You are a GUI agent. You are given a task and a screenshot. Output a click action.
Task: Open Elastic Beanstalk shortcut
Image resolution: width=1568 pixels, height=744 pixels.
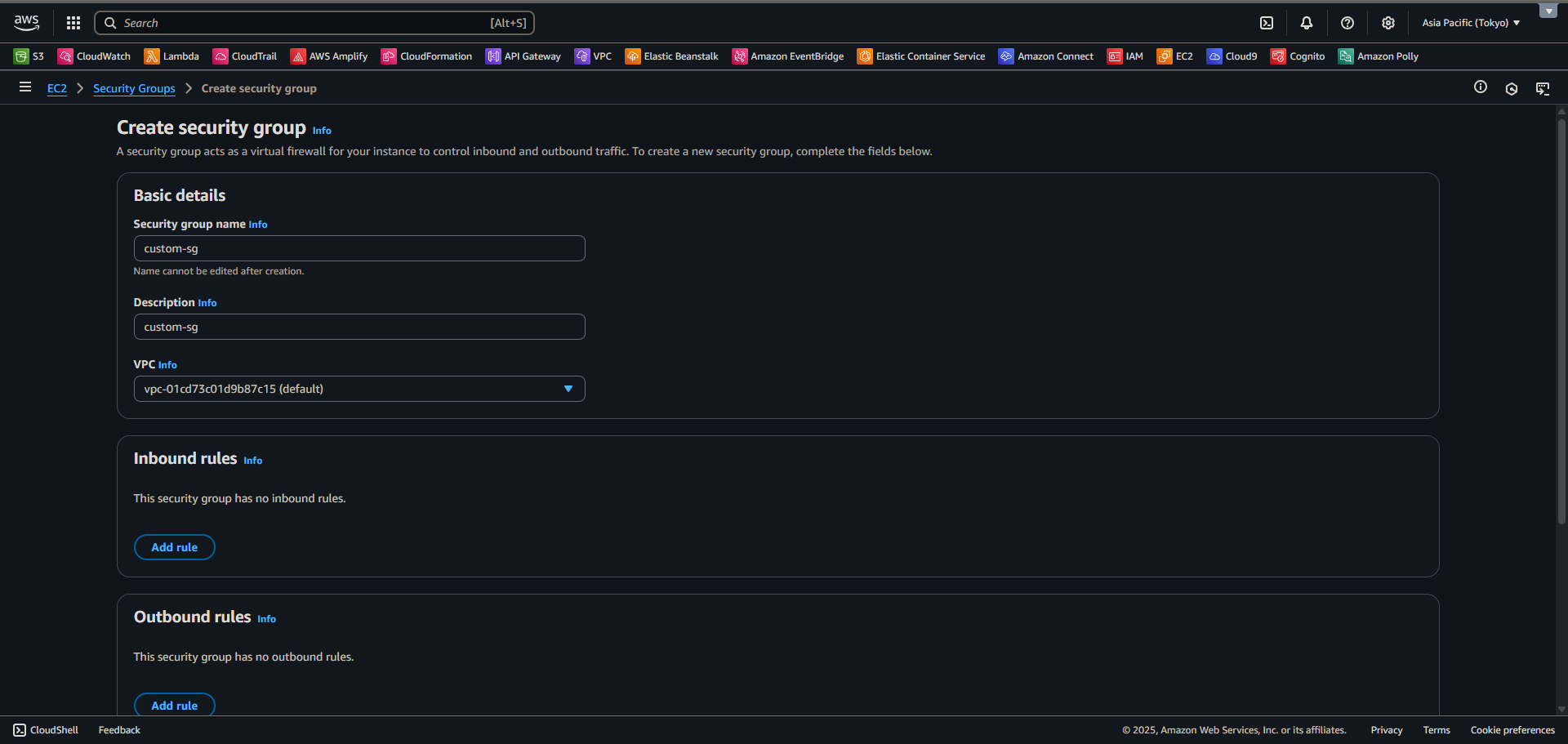point(672,56)
